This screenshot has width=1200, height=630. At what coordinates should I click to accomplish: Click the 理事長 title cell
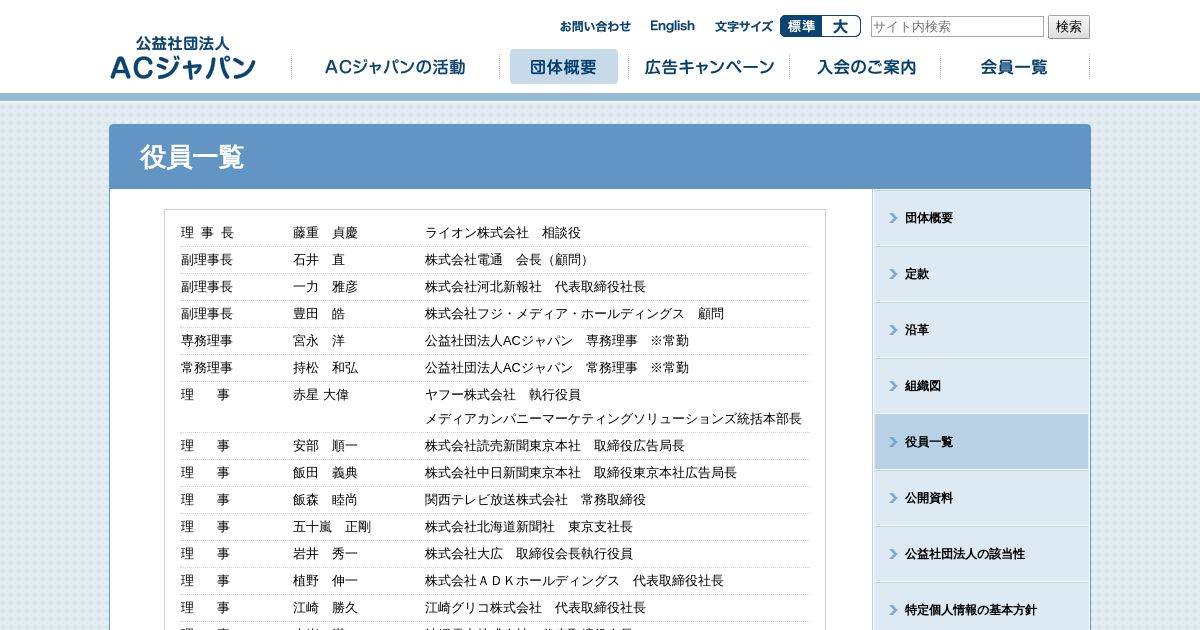[207, 233]
